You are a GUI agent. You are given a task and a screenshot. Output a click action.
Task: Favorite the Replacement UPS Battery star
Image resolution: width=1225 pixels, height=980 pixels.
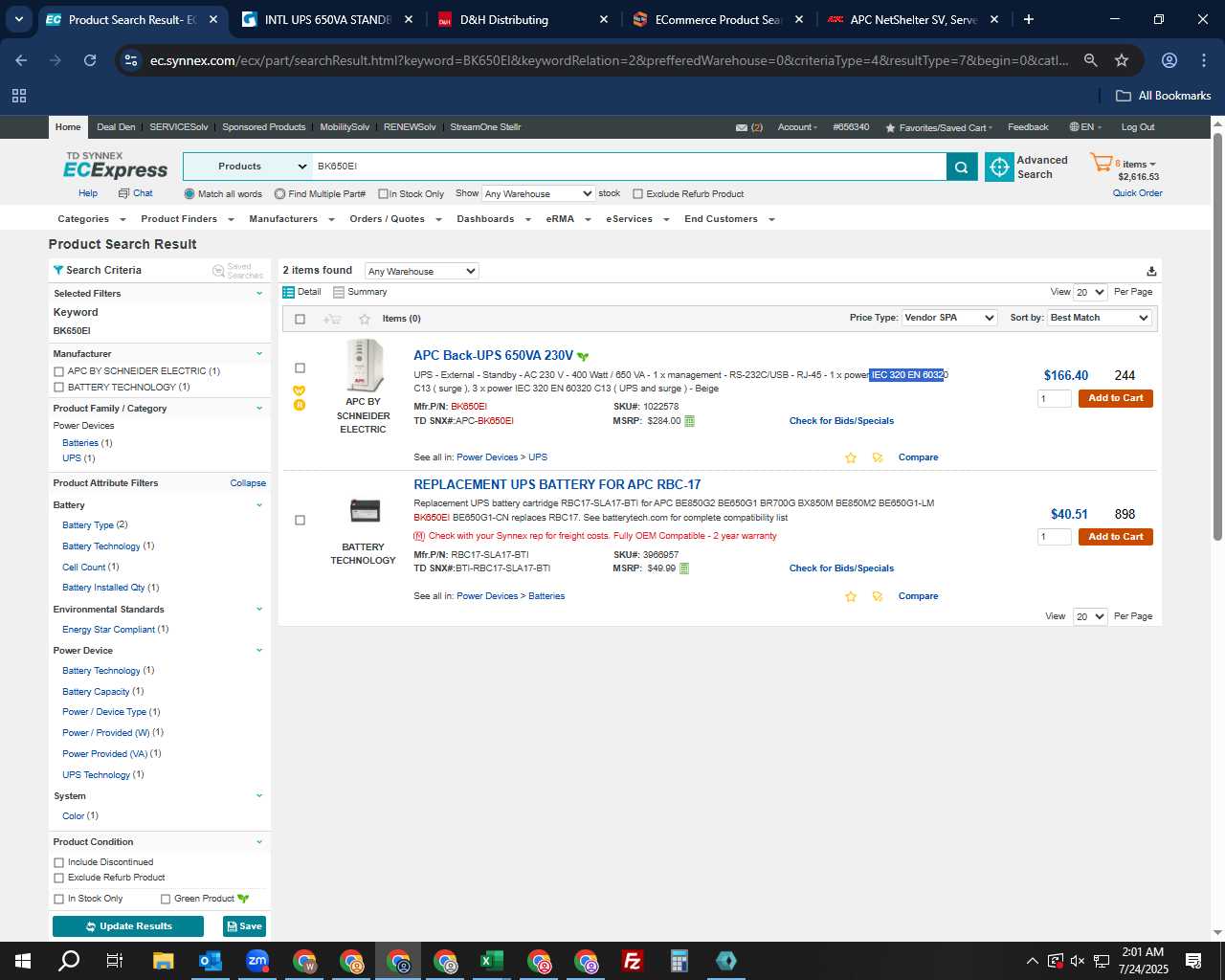(x=850, y=596)
